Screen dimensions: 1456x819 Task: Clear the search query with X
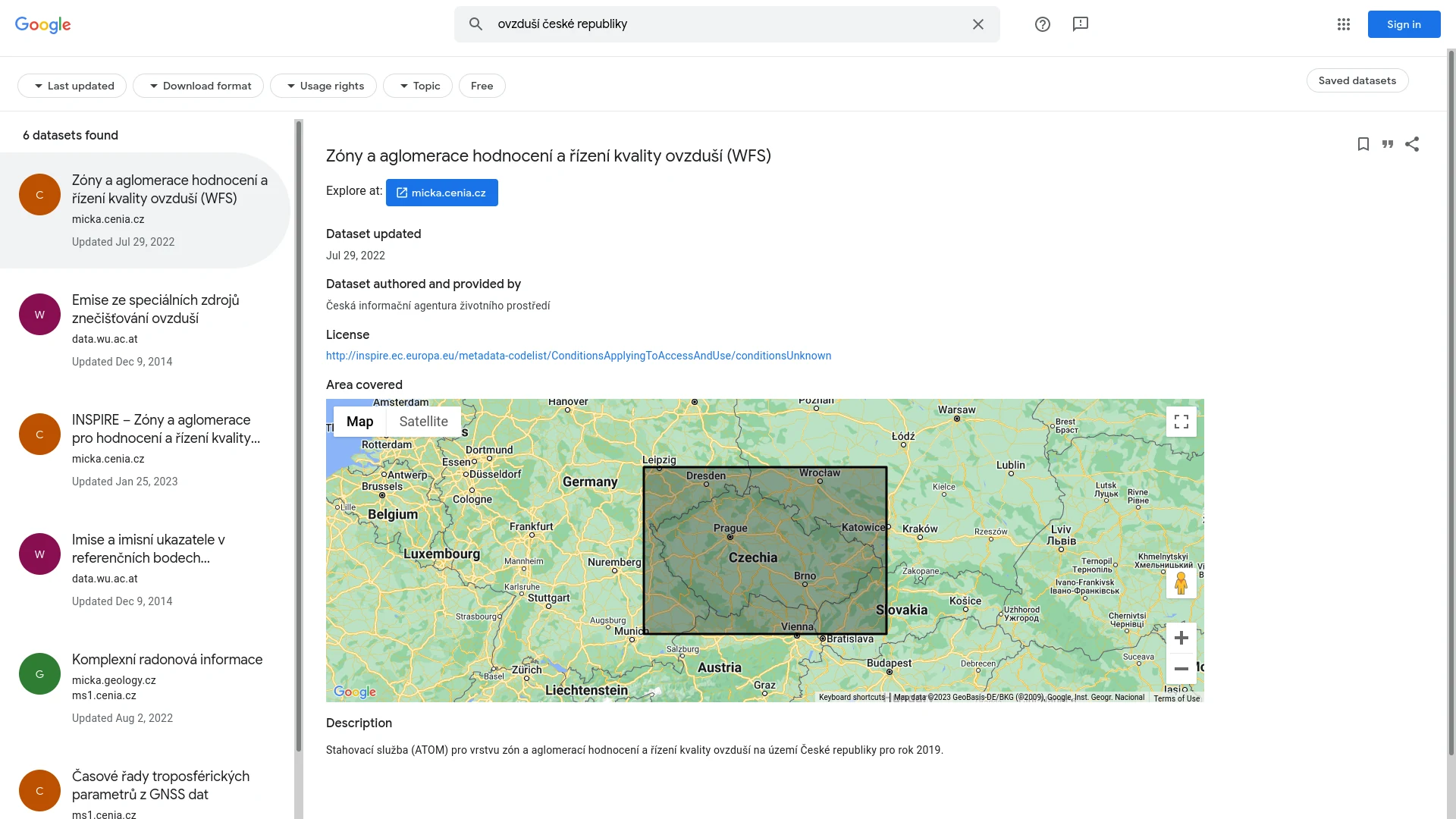coord(978,24)
